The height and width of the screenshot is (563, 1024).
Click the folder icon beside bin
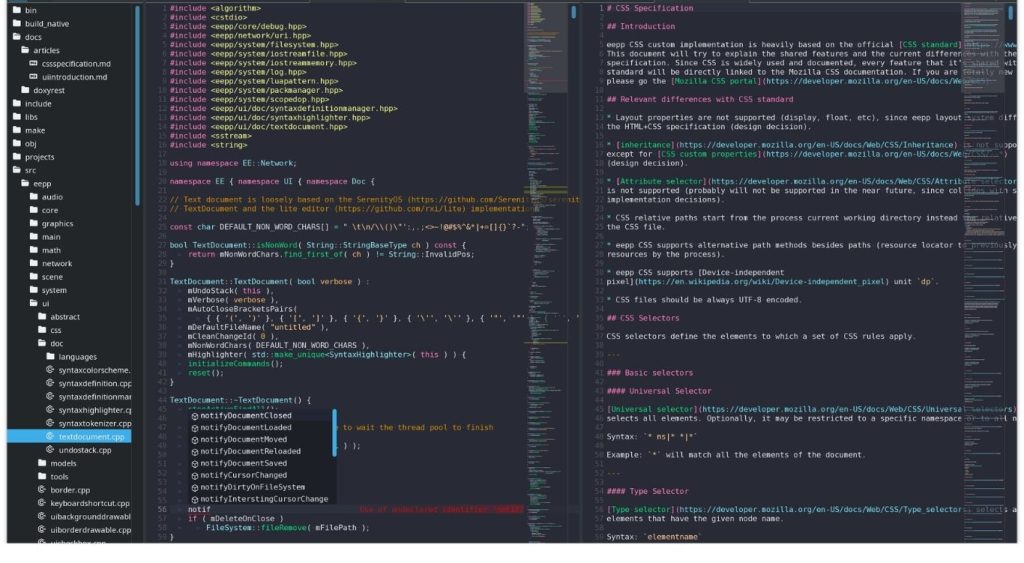tap(17, 10)
